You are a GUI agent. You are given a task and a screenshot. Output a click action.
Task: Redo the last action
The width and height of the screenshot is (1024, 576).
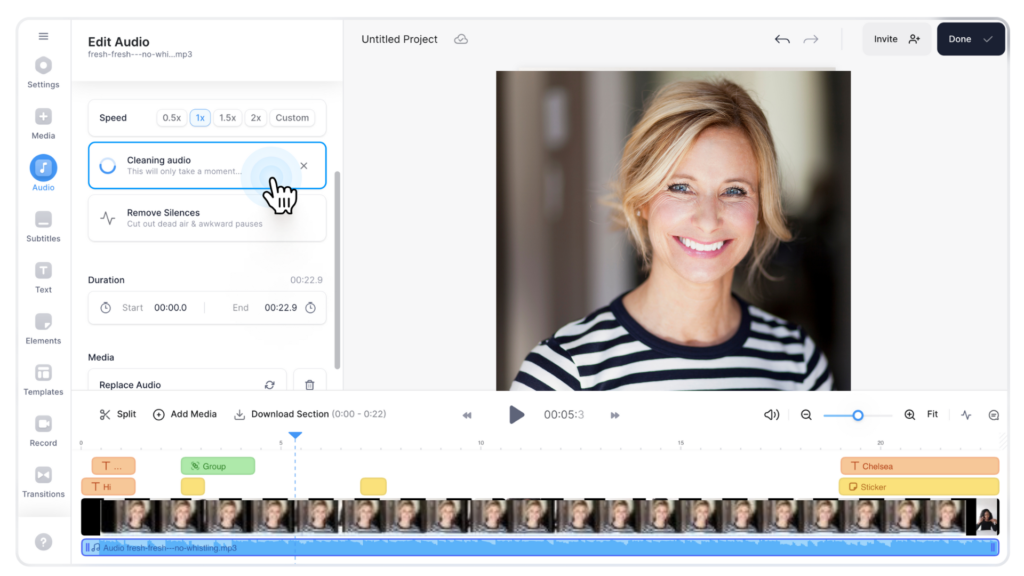[810, 40]
